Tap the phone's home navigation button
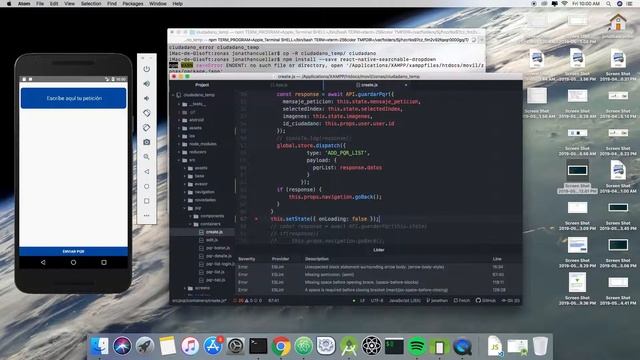Viewport: 640px width, 360px height. (x=73, y=262)
